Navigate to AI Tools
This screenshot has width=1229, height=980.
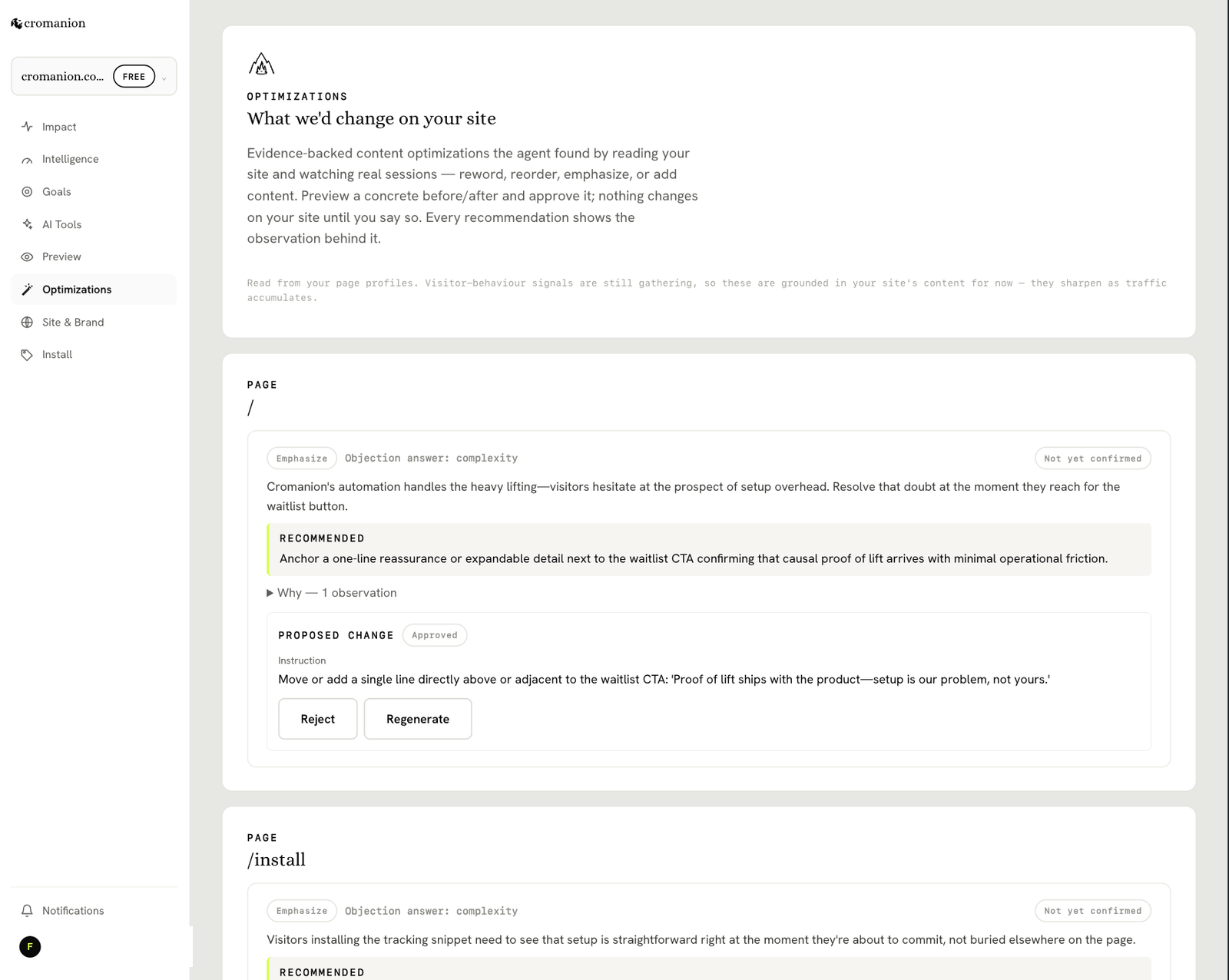pos(94,224)
